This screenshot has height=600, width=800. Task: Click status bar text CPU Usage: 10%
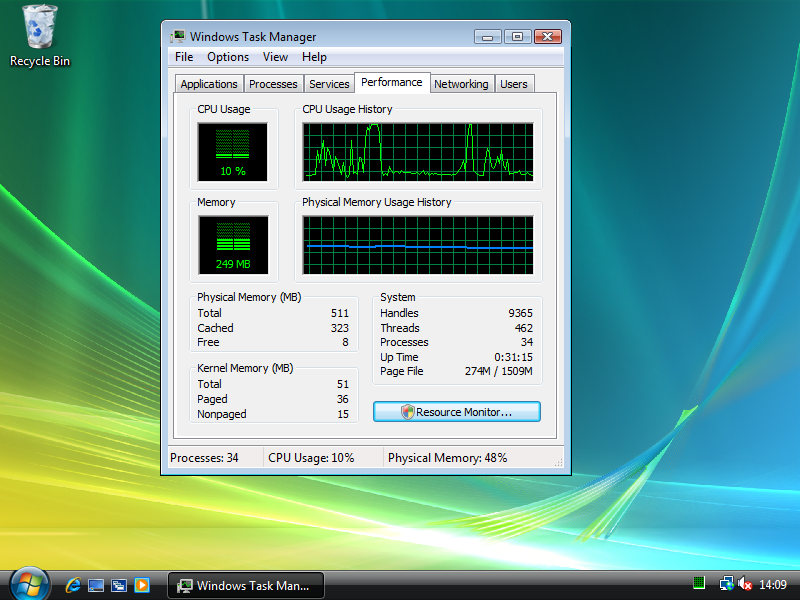[311, 458]
